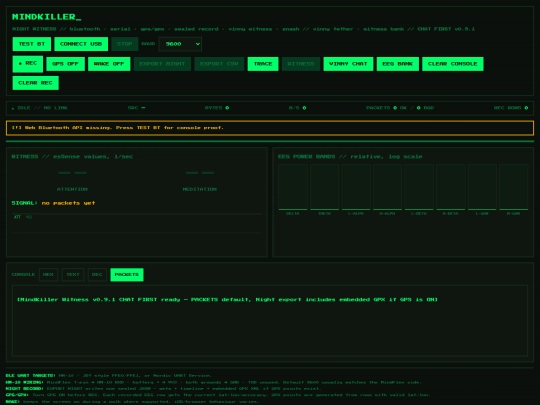Click the H-GAM band bar
Screen dimensions: 540x405
[x=513, y=187]
